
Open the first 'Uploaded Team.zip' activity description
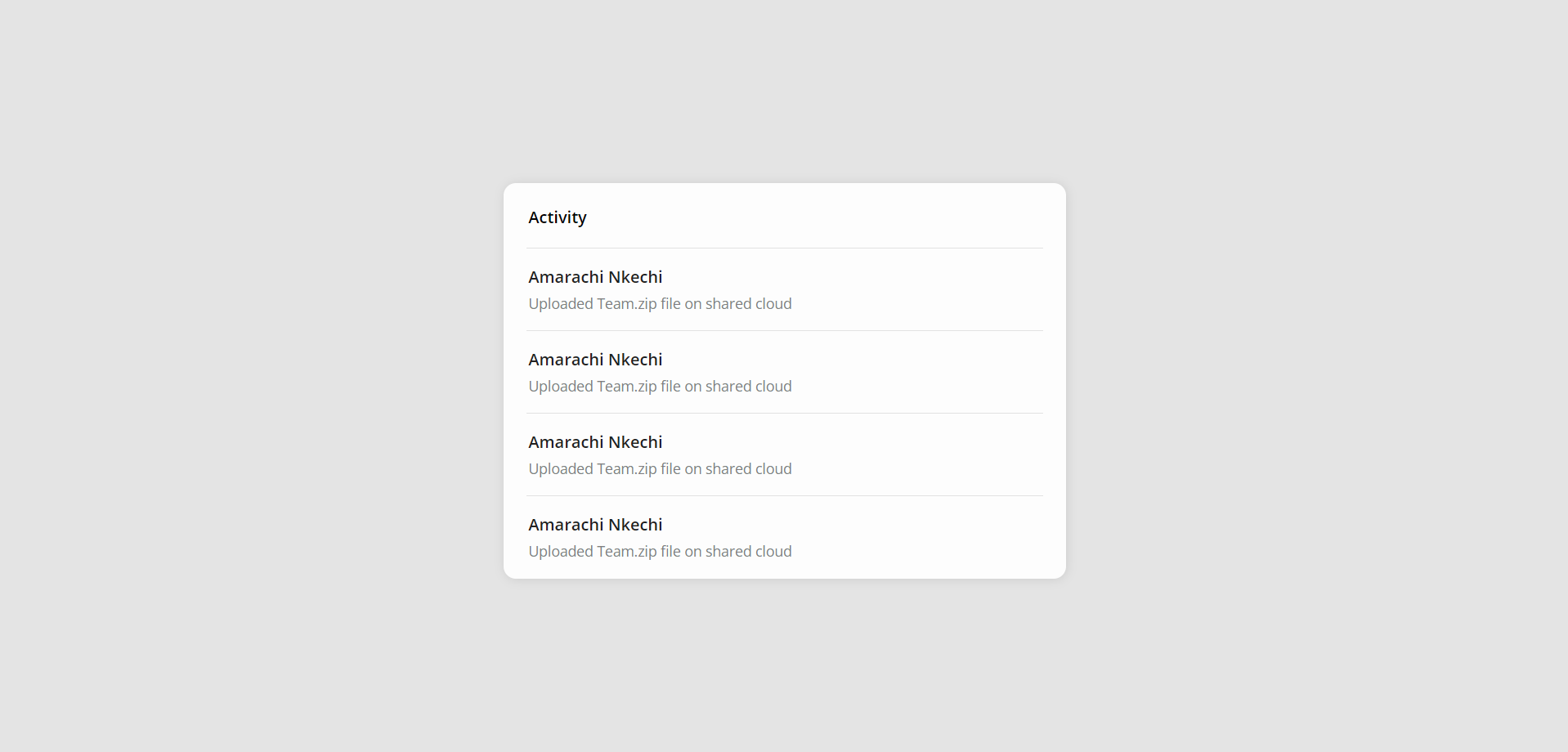point(660,304)
